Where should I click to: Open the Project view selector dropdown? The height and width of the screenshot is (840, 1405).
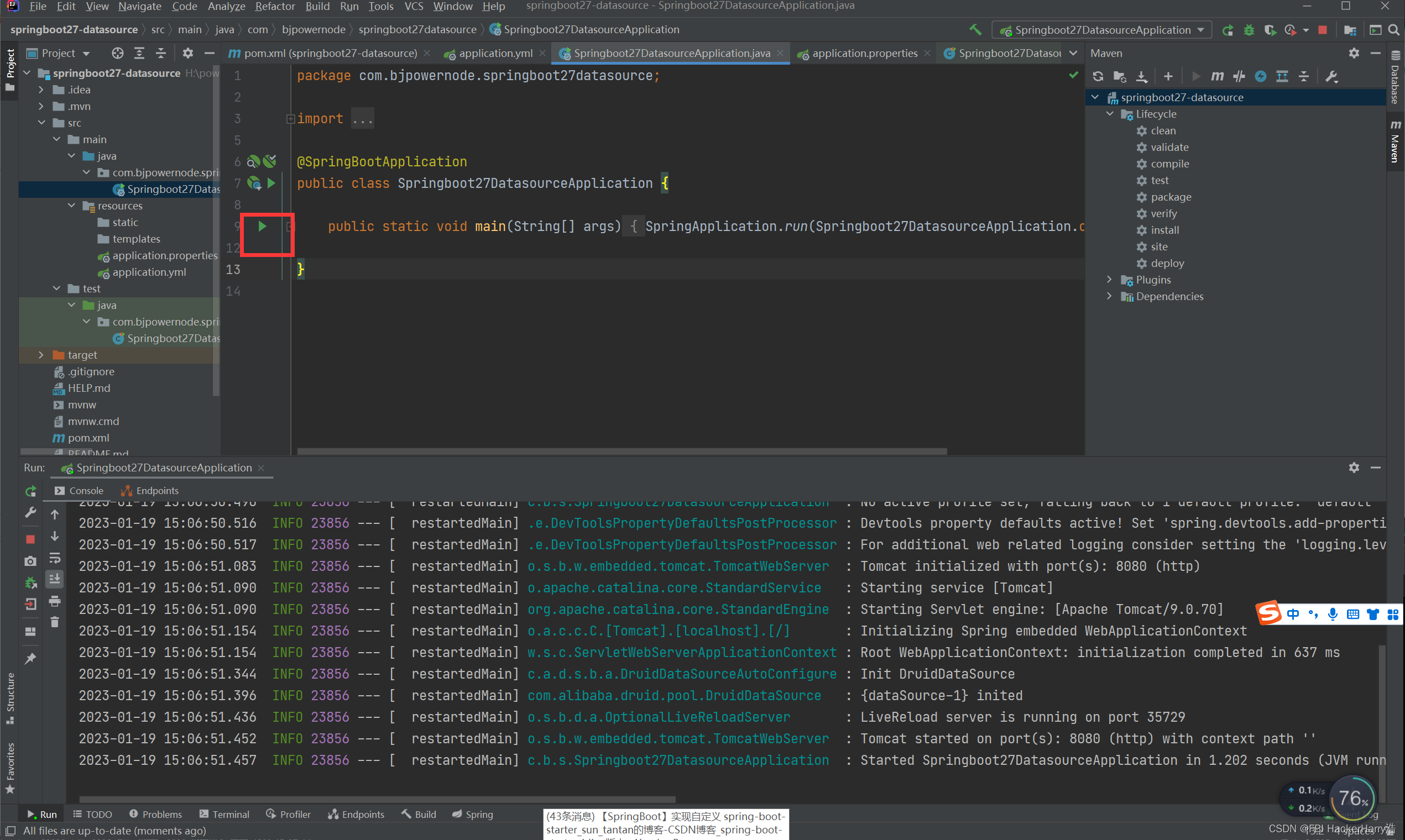point(58,53)
